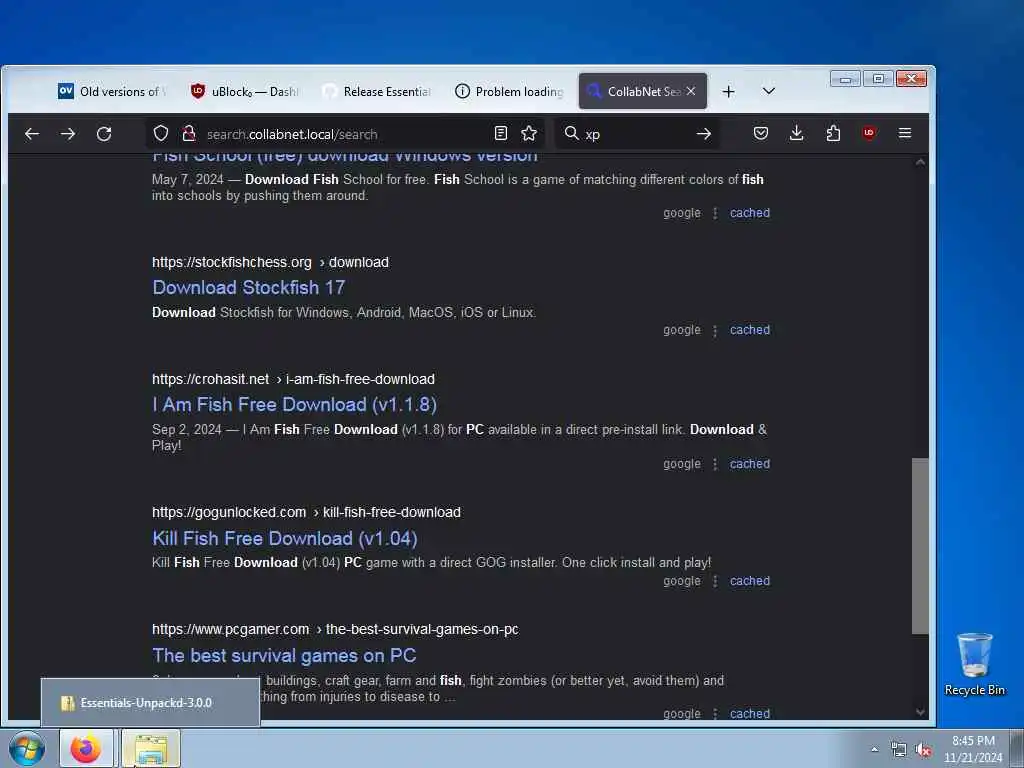Toggle reader view icon
Viewport: 1024px width, 768px height.
click(501, 133)
